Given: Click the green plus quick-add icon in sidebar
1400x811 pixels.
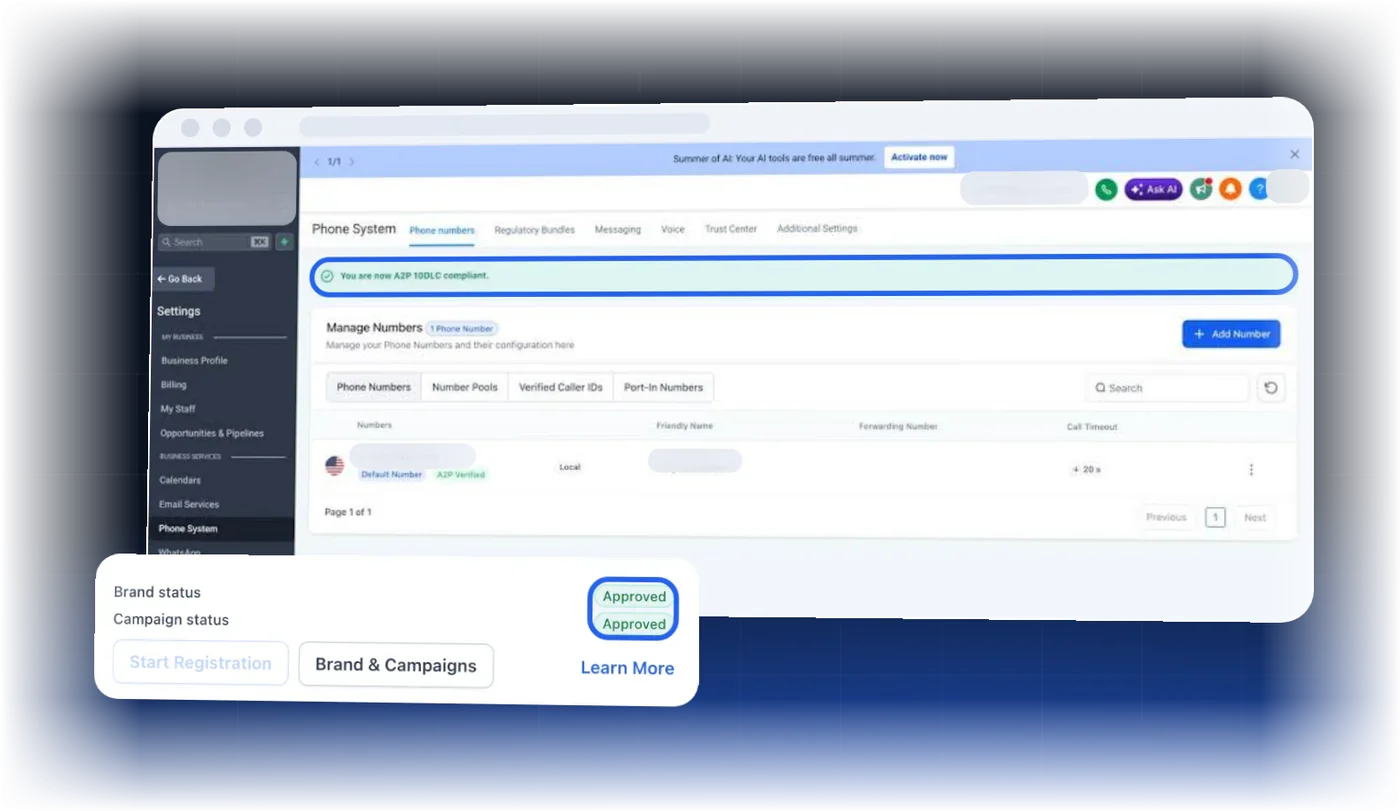Looking at the screenshot, I should pos(285,242).
